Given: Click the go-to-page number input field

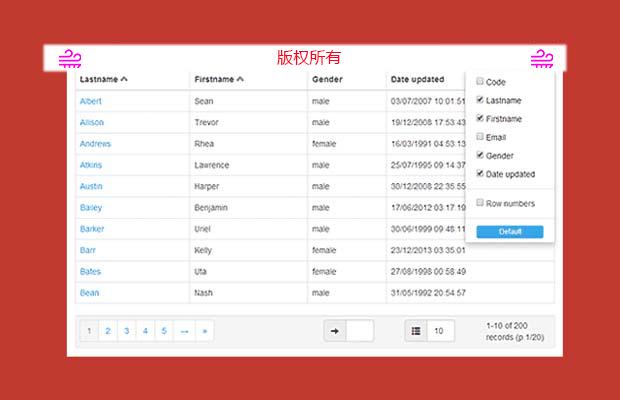Looking at the screenshot, I should pyautogui.click(x=360, y=331).
